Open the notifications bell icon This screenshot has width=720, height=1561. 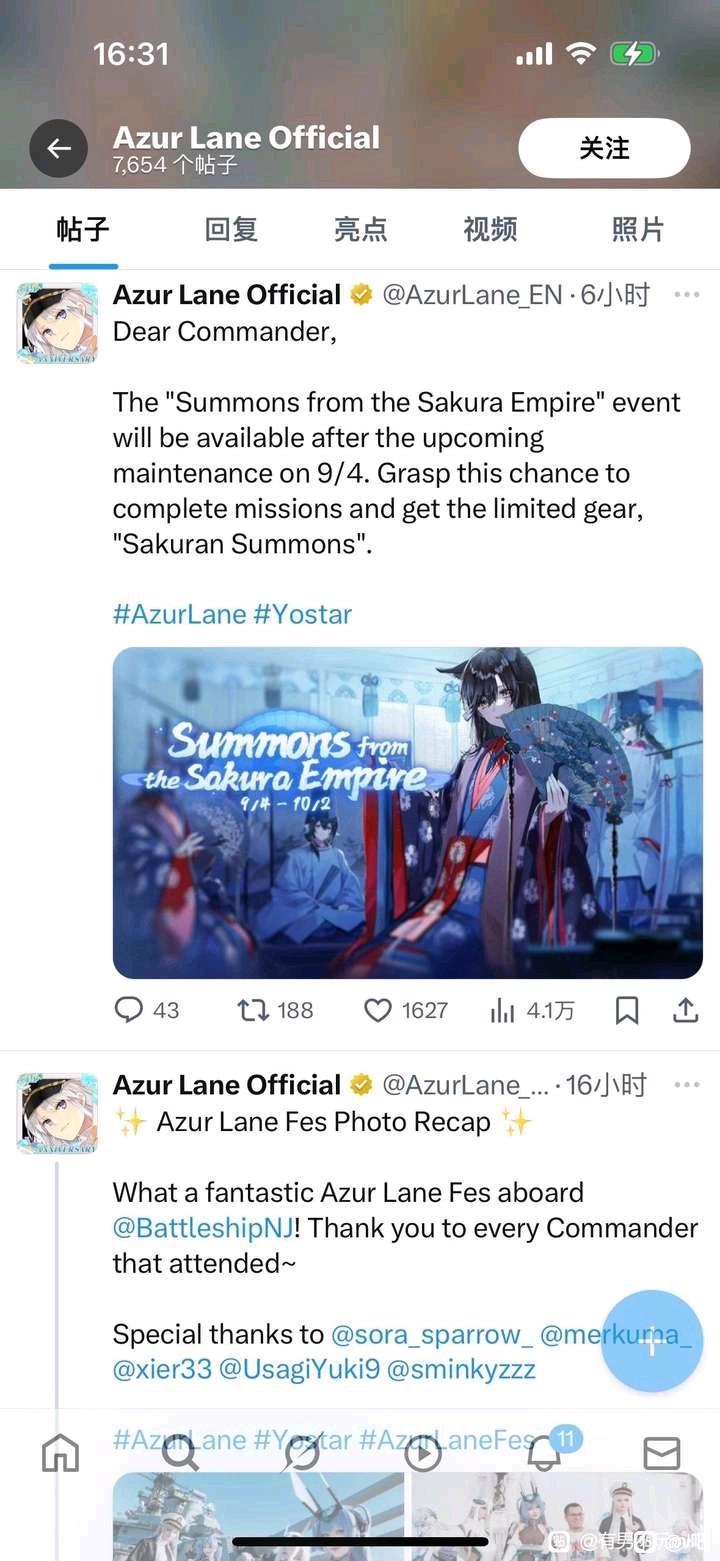coord(544,1453)
